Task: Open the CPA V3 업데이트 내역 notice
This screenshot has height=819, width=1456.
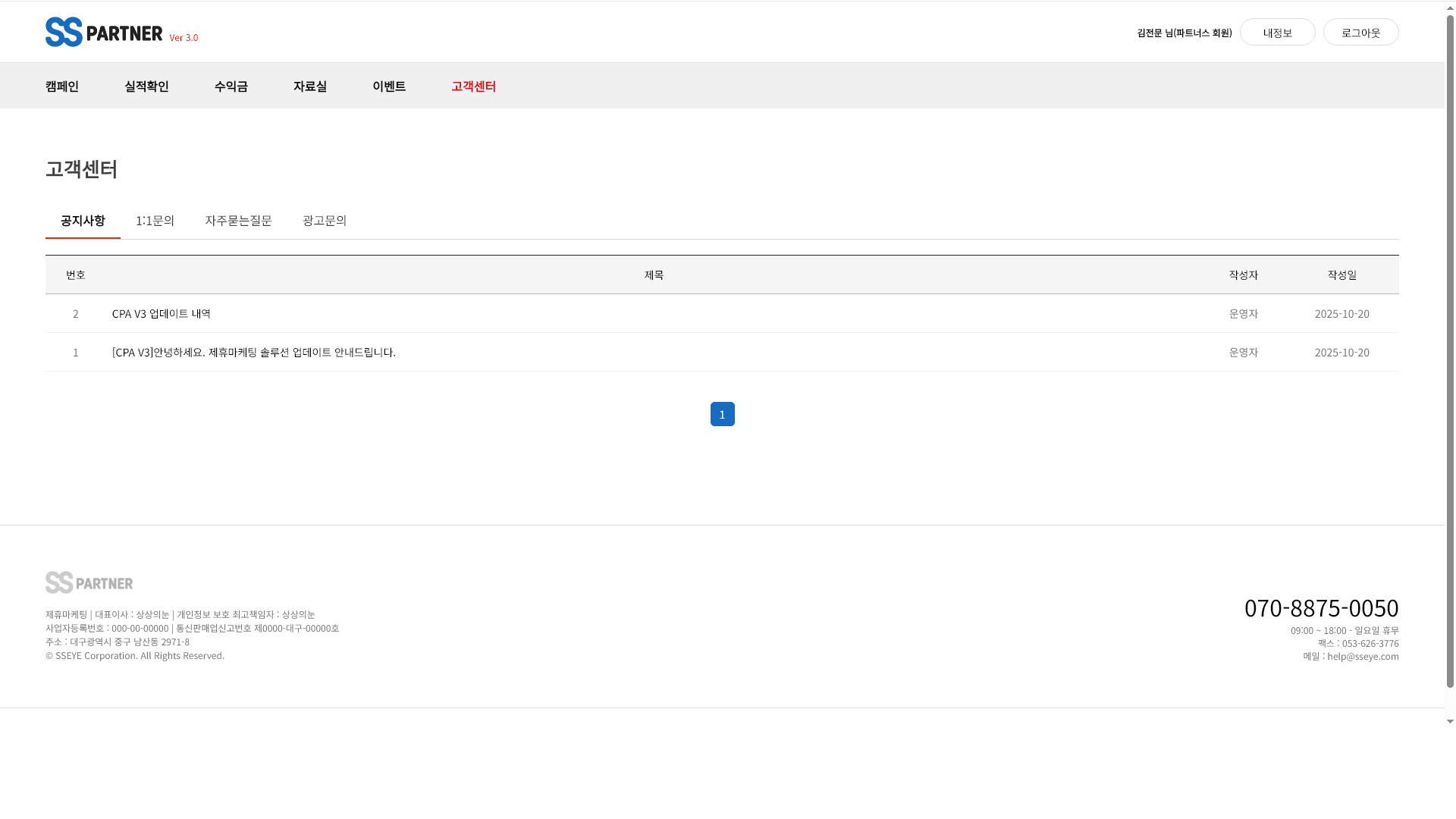Action: [162, 313]
